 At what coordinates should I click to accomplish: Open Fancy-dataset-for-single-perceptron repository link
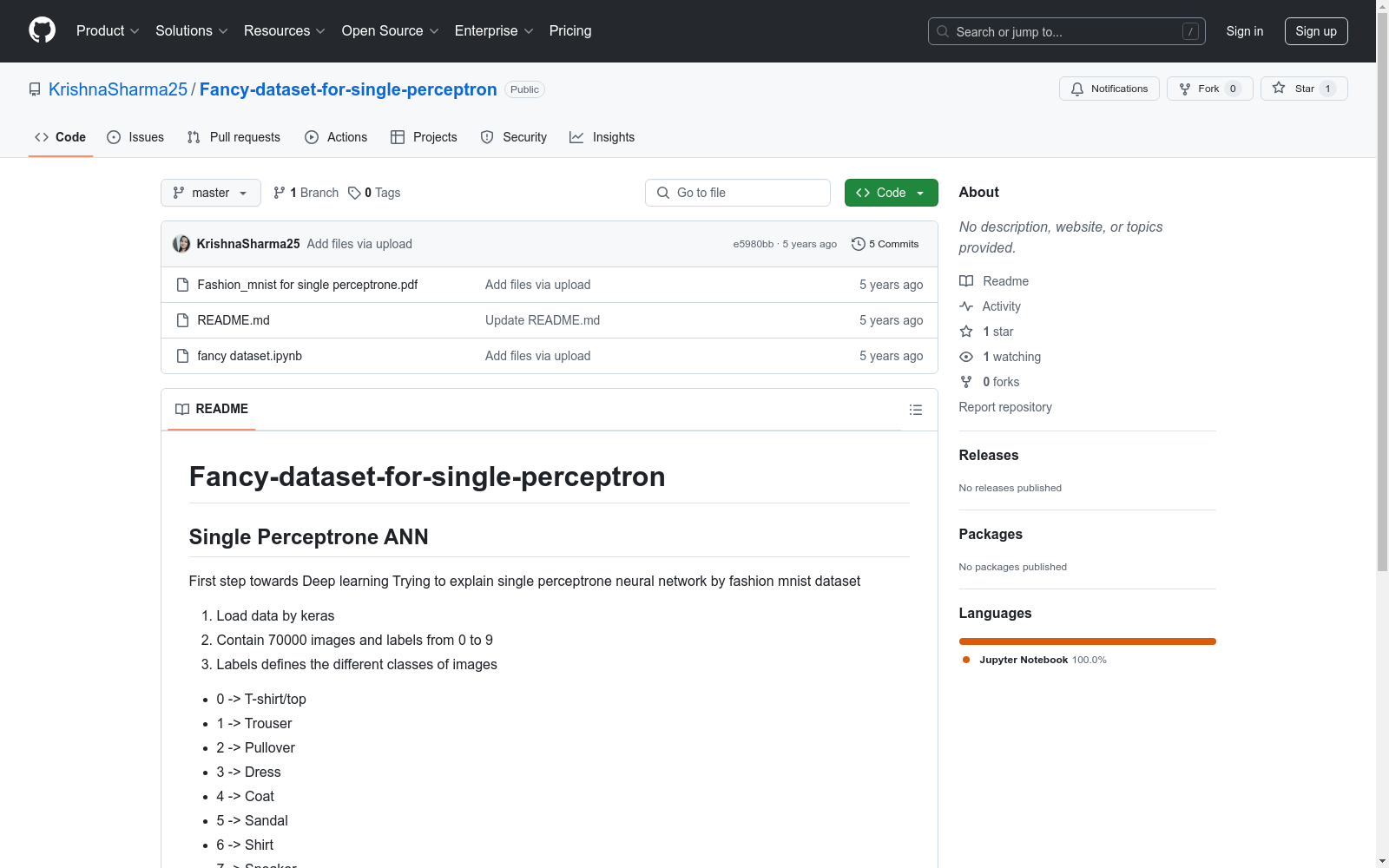coord(348,89)
